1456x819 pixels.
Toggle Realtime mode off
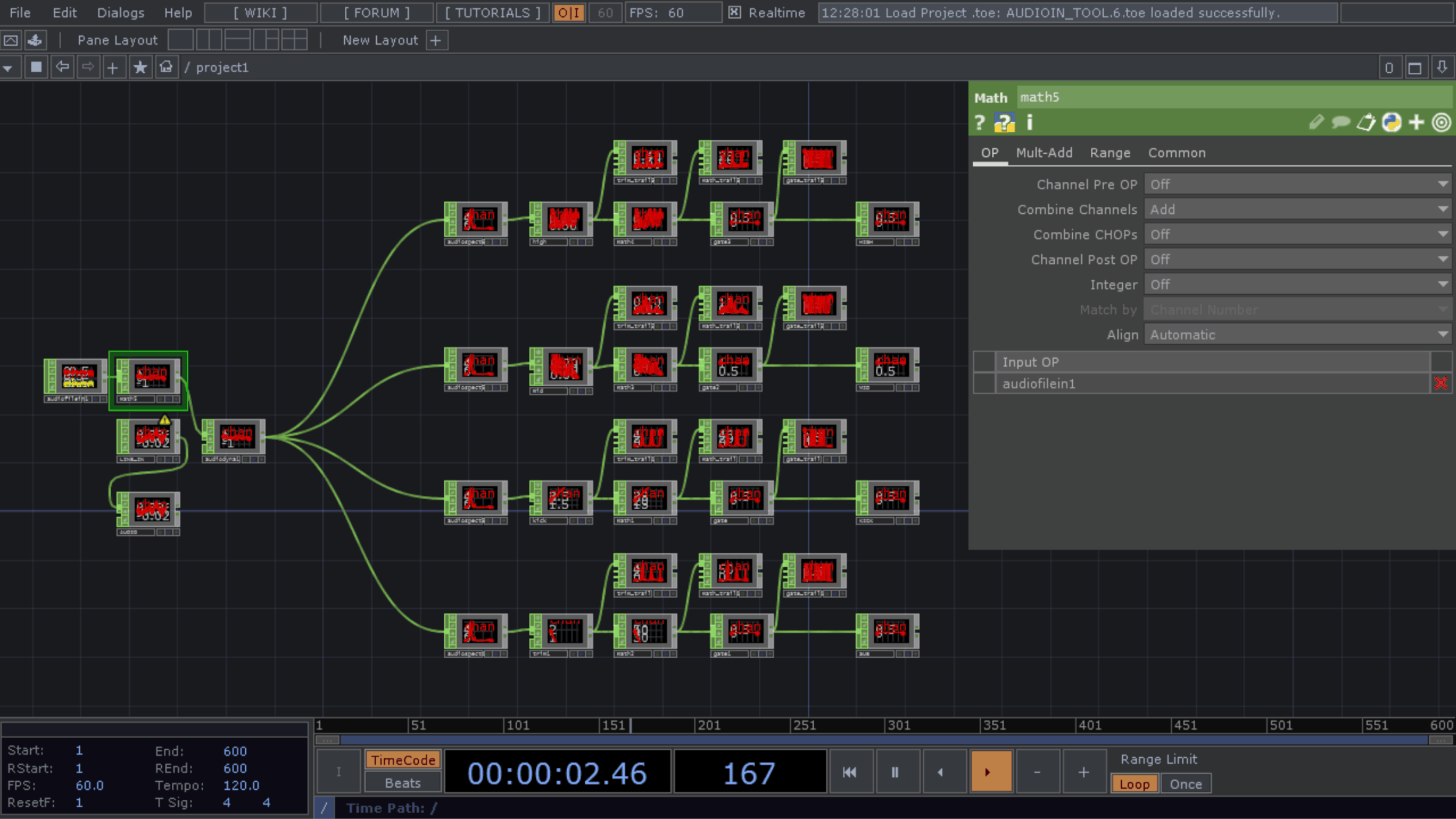pyautogui.click(x=736, y=12)
